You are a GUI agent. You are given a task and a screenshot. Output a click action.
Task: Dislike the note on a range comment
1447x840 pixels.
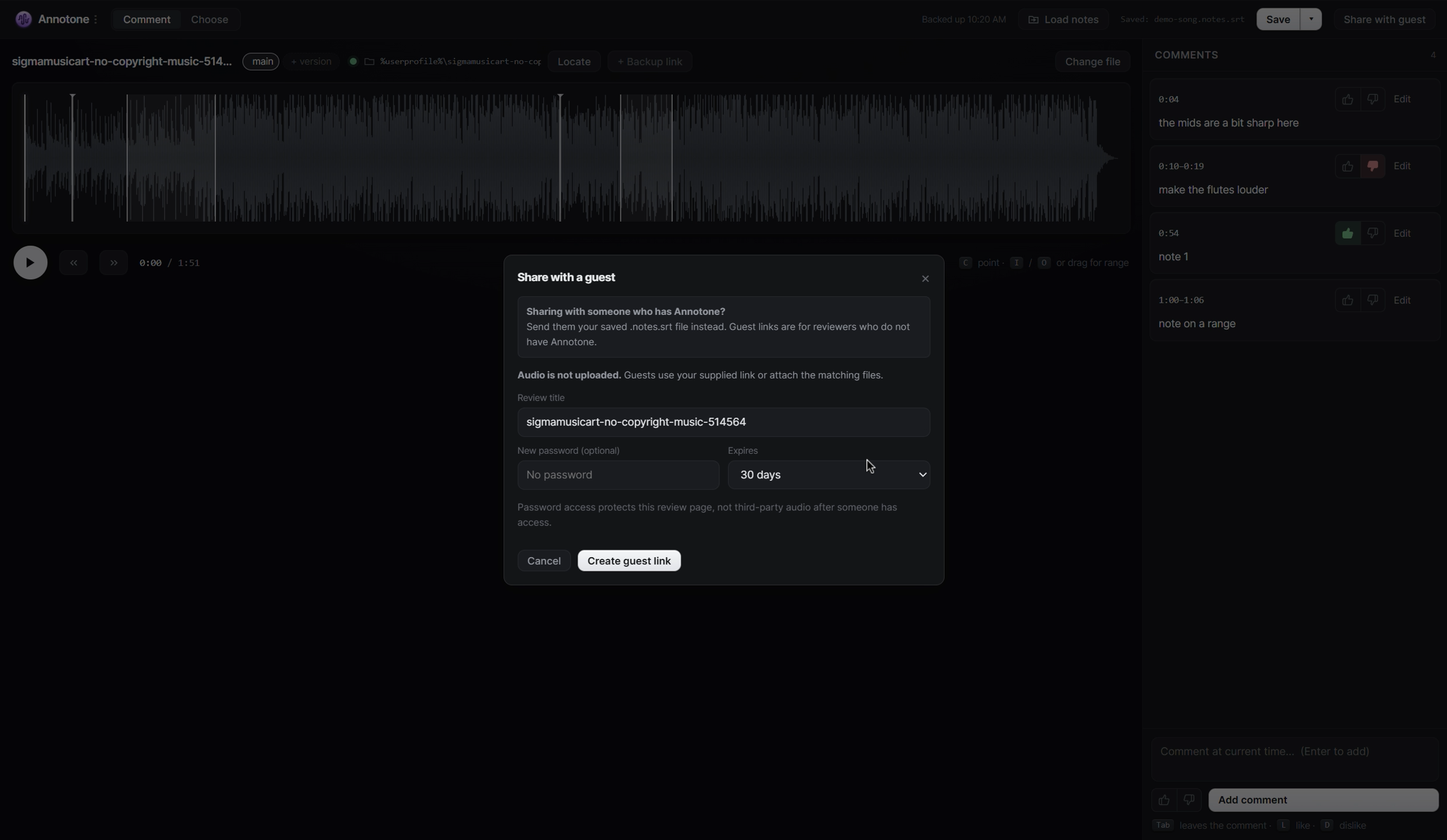[1372, 300]
